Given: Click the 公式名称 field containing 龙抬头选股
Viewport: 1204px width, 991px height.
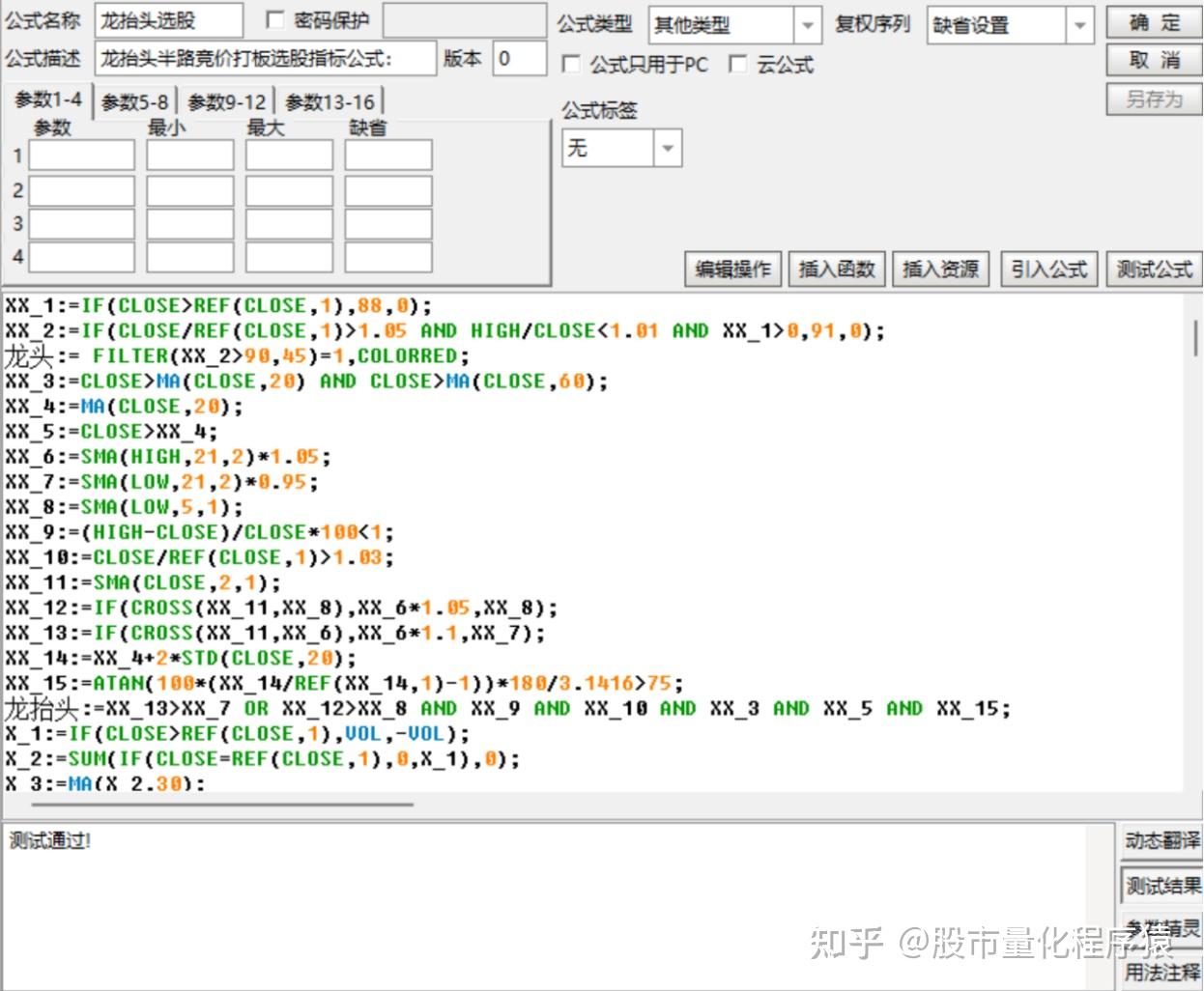Looking at the screenshot, I should 169,21.
